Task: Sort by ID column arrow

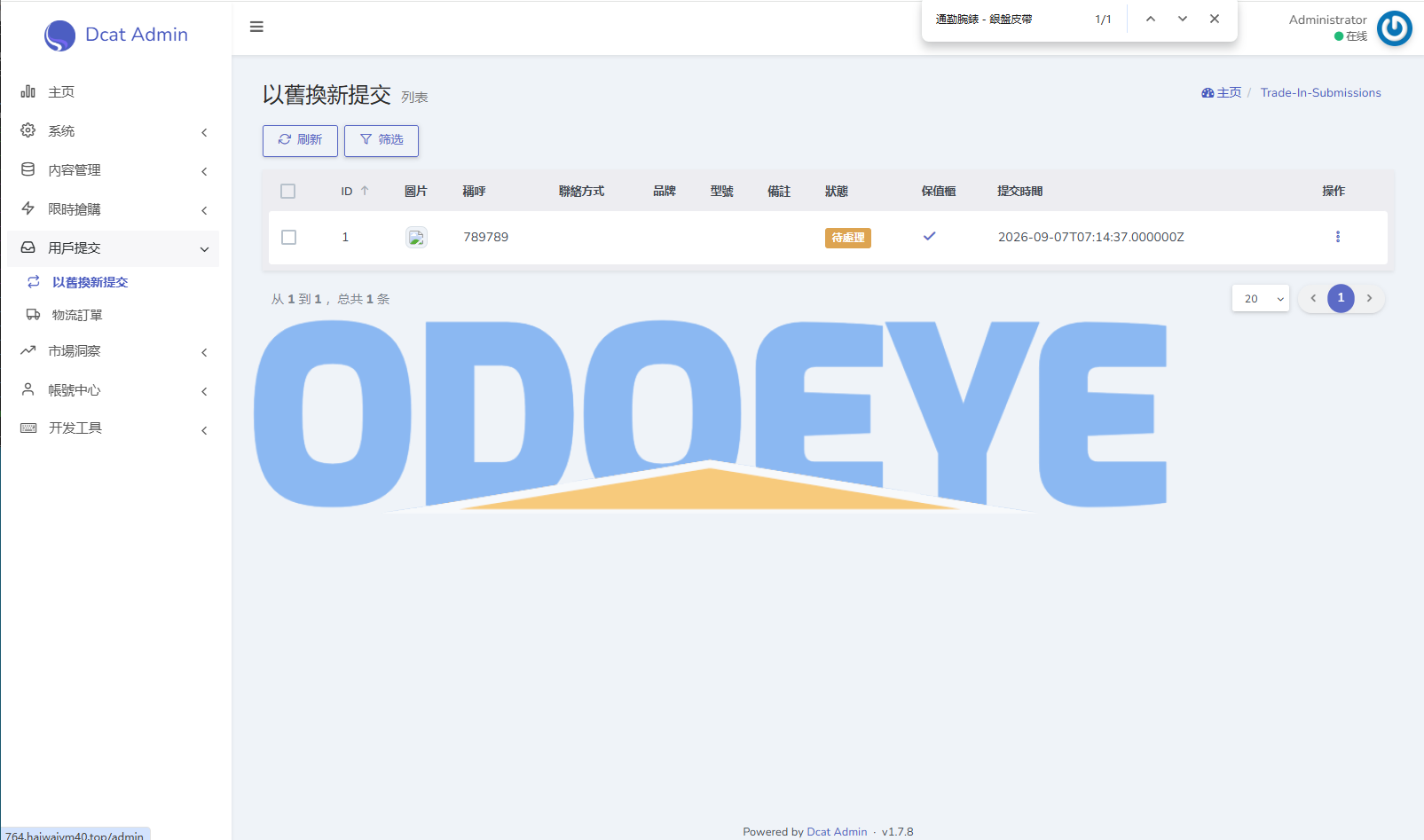Action: pos(365,191)
